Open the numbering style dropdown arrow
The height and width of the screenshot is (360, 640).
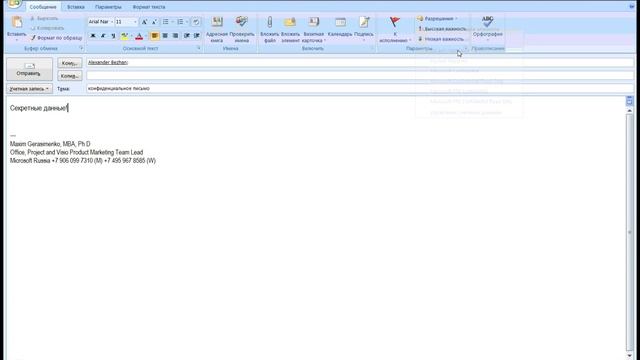pos(187,22)
